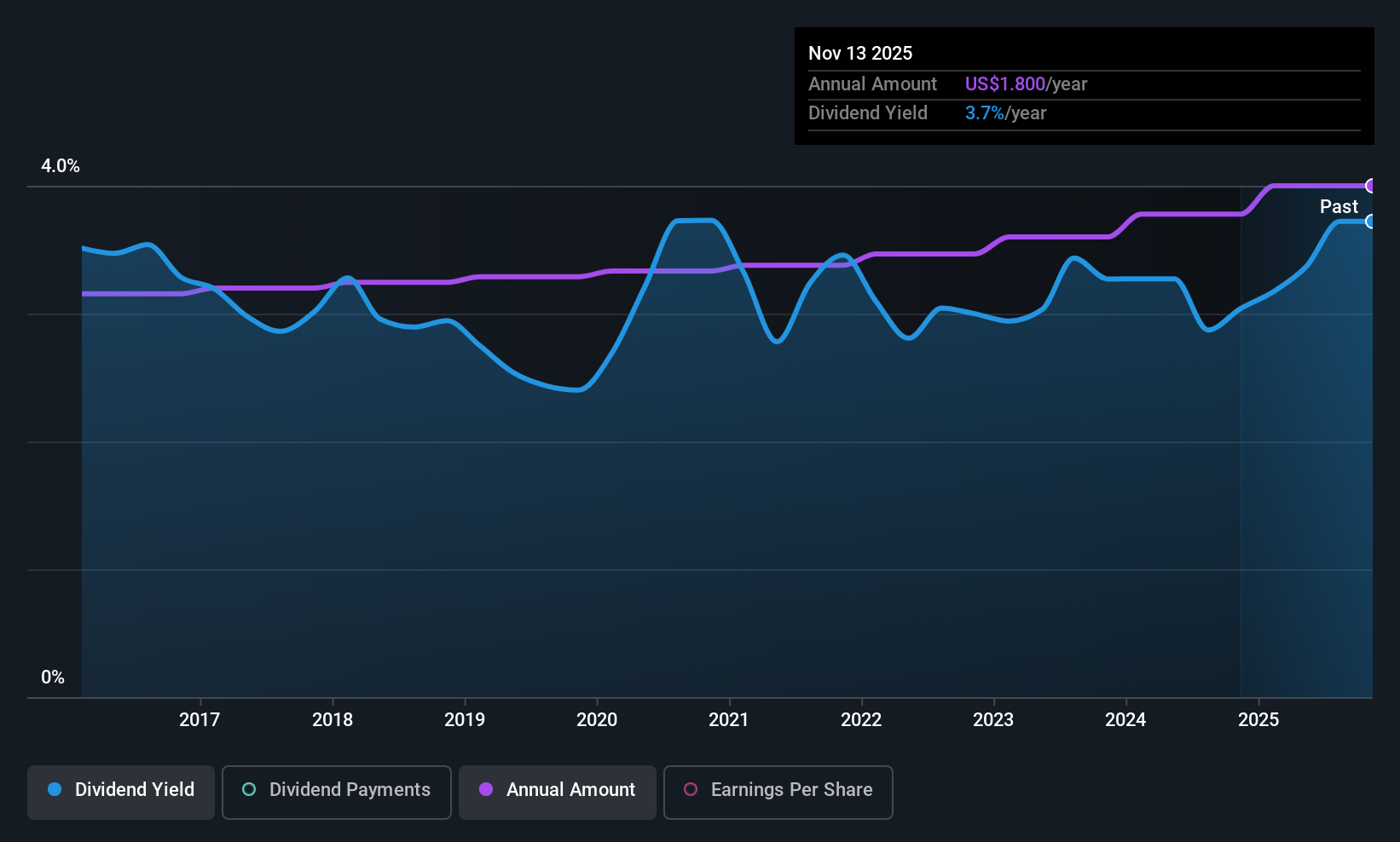Viewport: 1400px width, 842px height.
Task: Click the 'Dividend Yield' tooltip row label
Action: coord(868,112)
